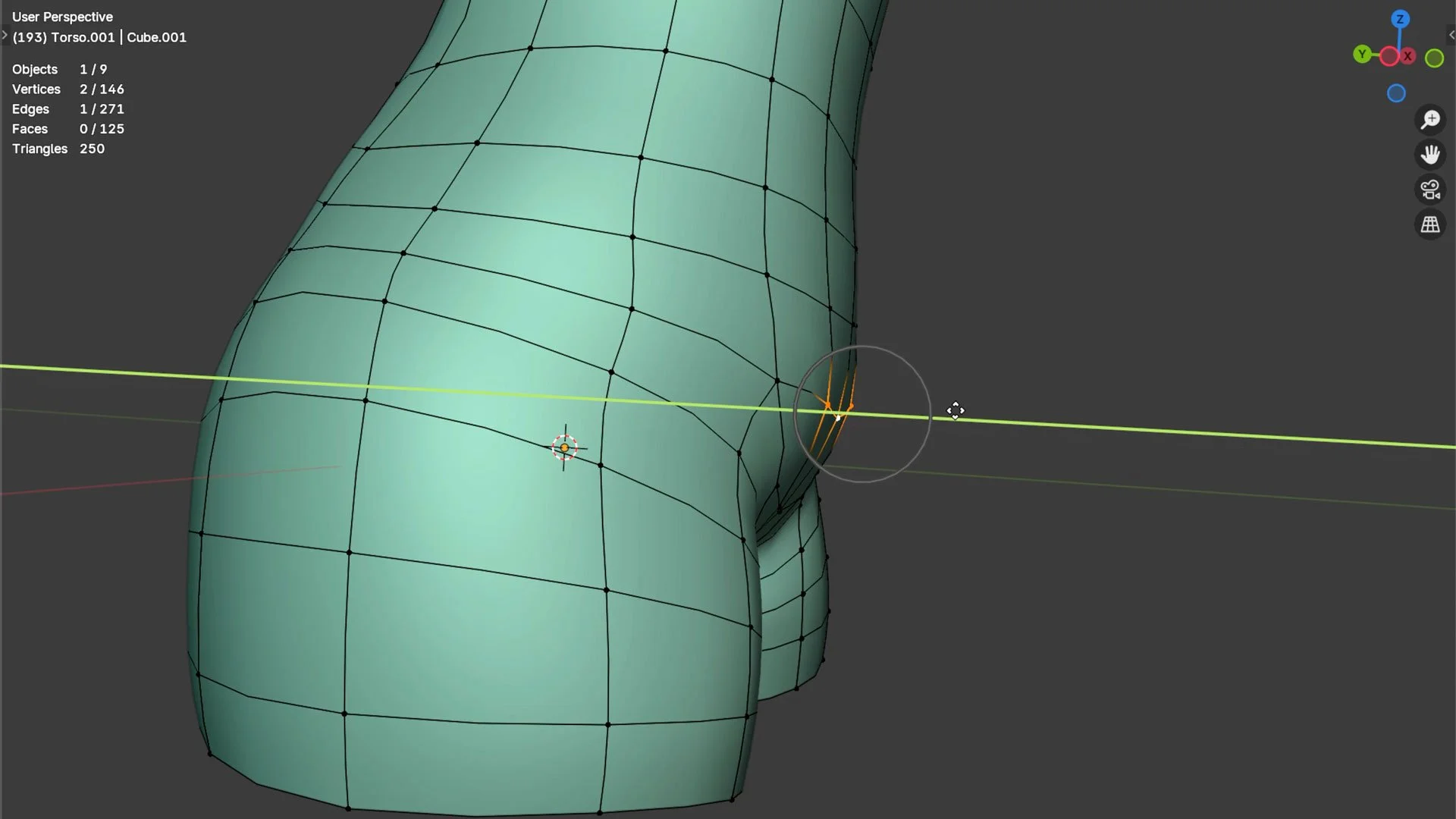This screenshot has height=819, width=1456.
Task: Click the hand pan view icon
Action: (x=1430, y=155)
